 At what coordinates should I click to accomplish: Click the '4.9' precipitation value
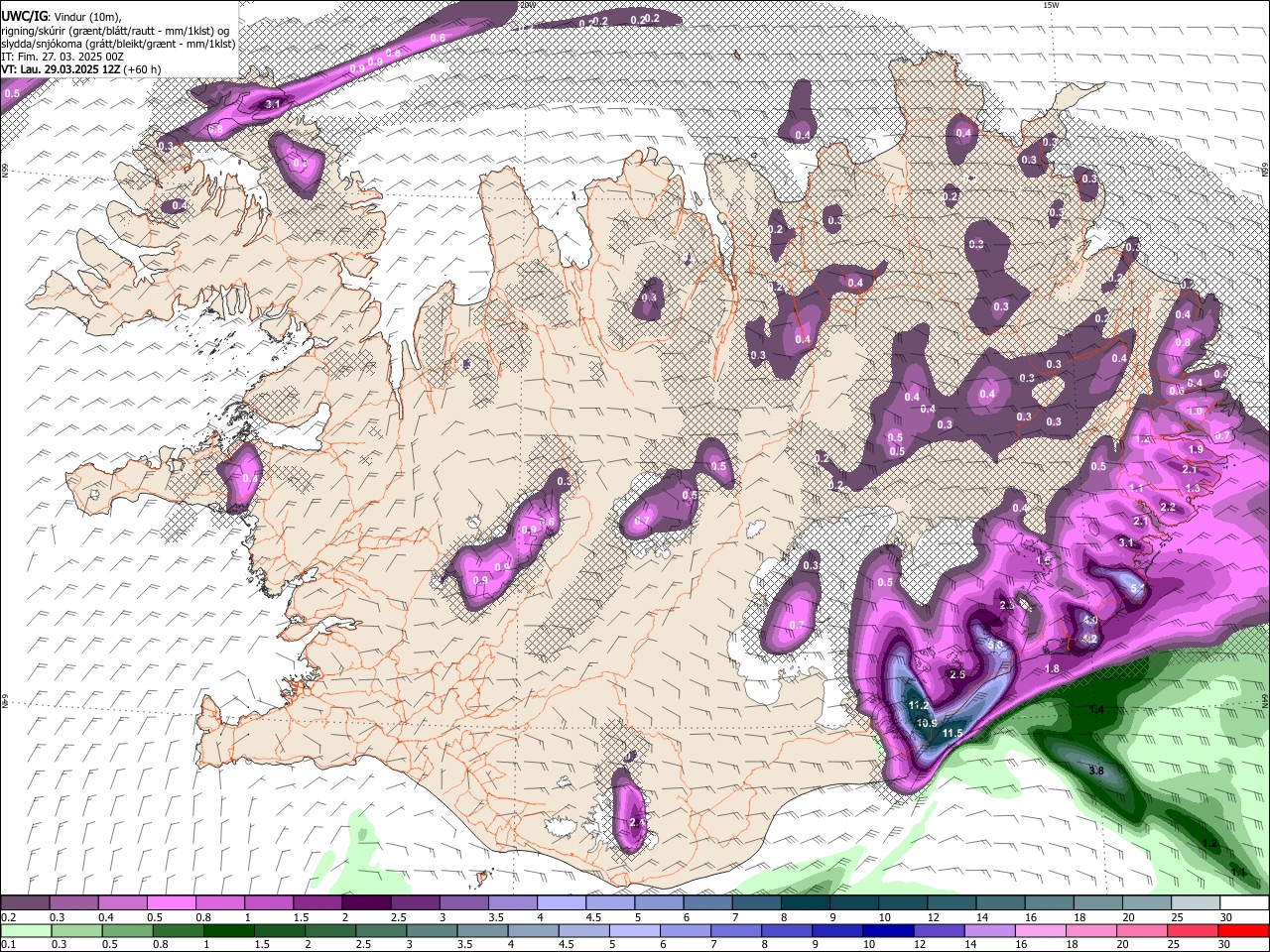pos(1089,620)
